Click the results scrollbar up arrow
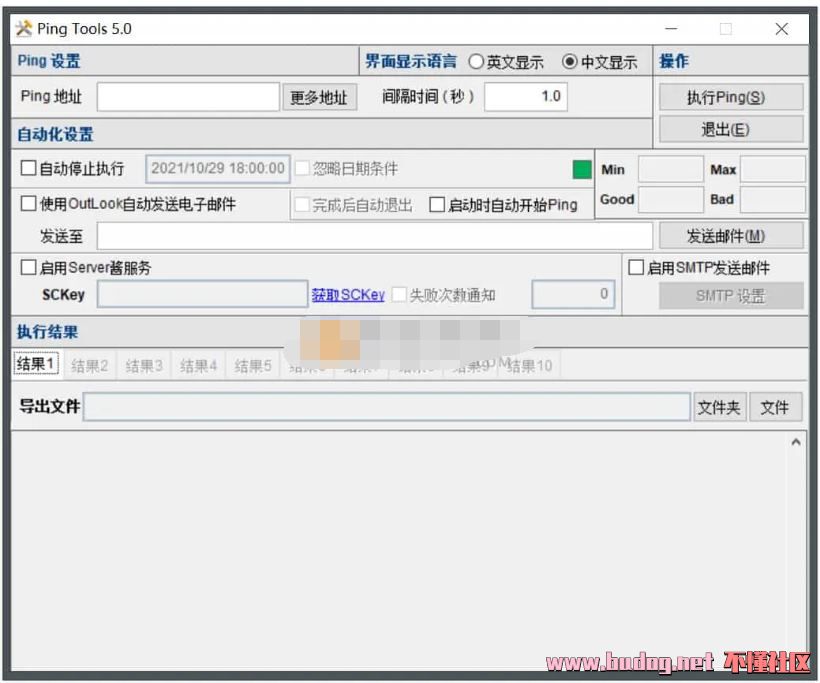 (796, 441)
